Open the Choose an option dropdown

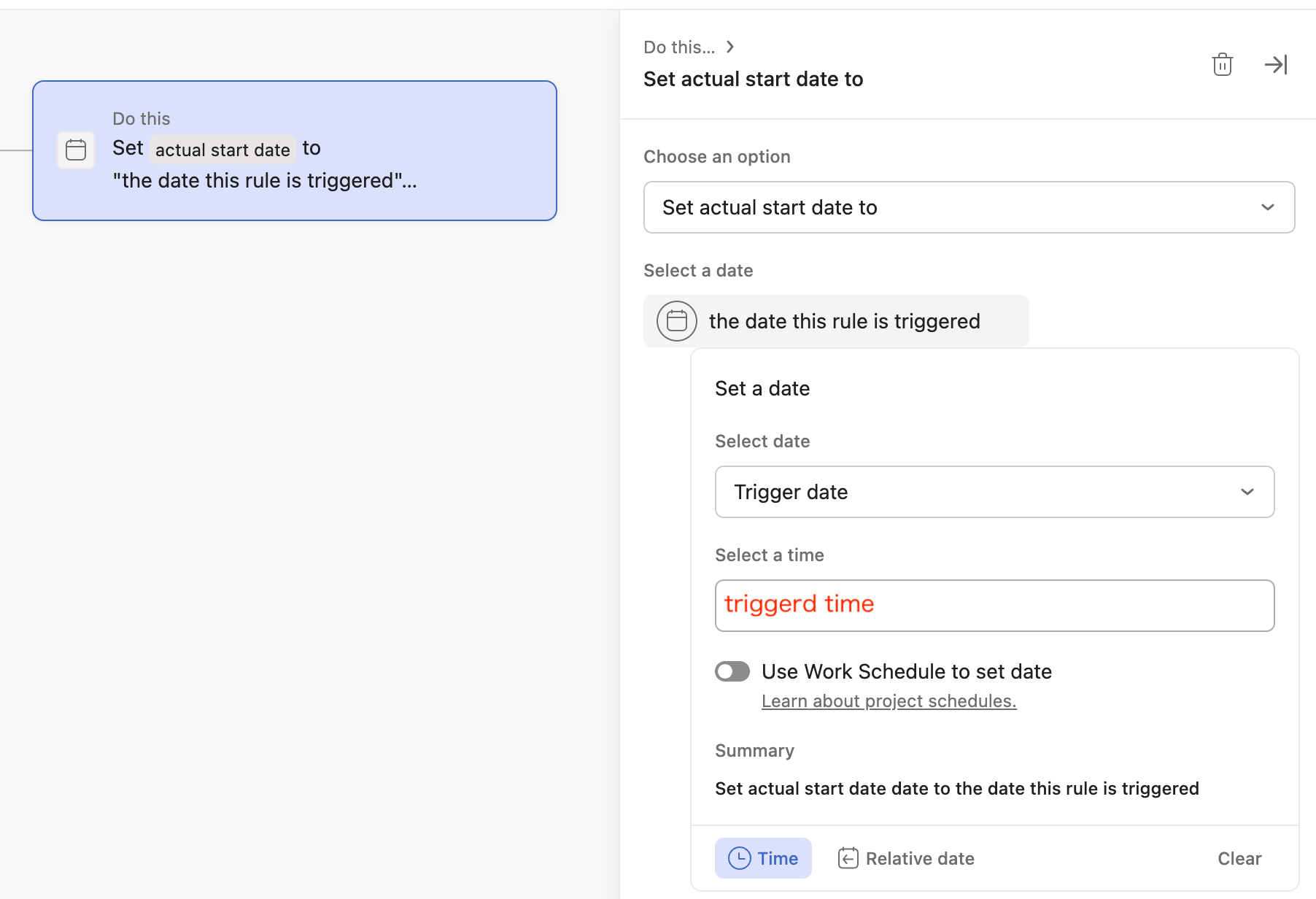(x=968, y=207)
